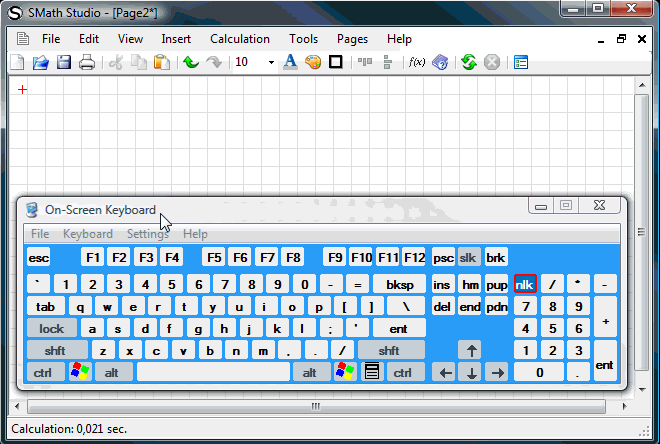This screenshot has width=660, height=444.
Task: Open the text color icon
Action: pos(290,62)
